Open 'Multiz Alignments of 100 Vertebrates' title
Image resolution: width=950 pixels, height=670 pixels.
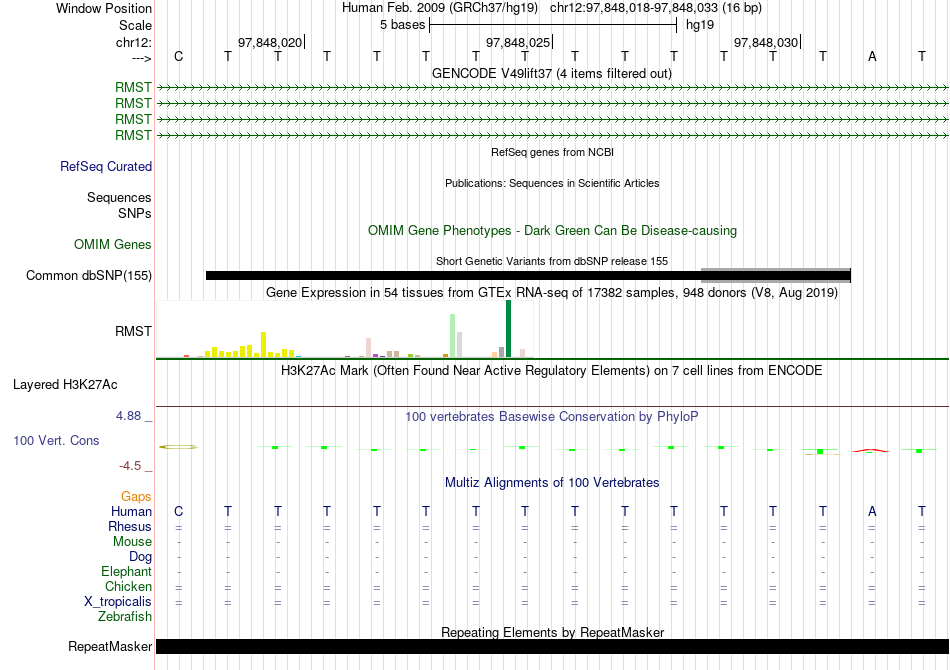click(552, 483)
